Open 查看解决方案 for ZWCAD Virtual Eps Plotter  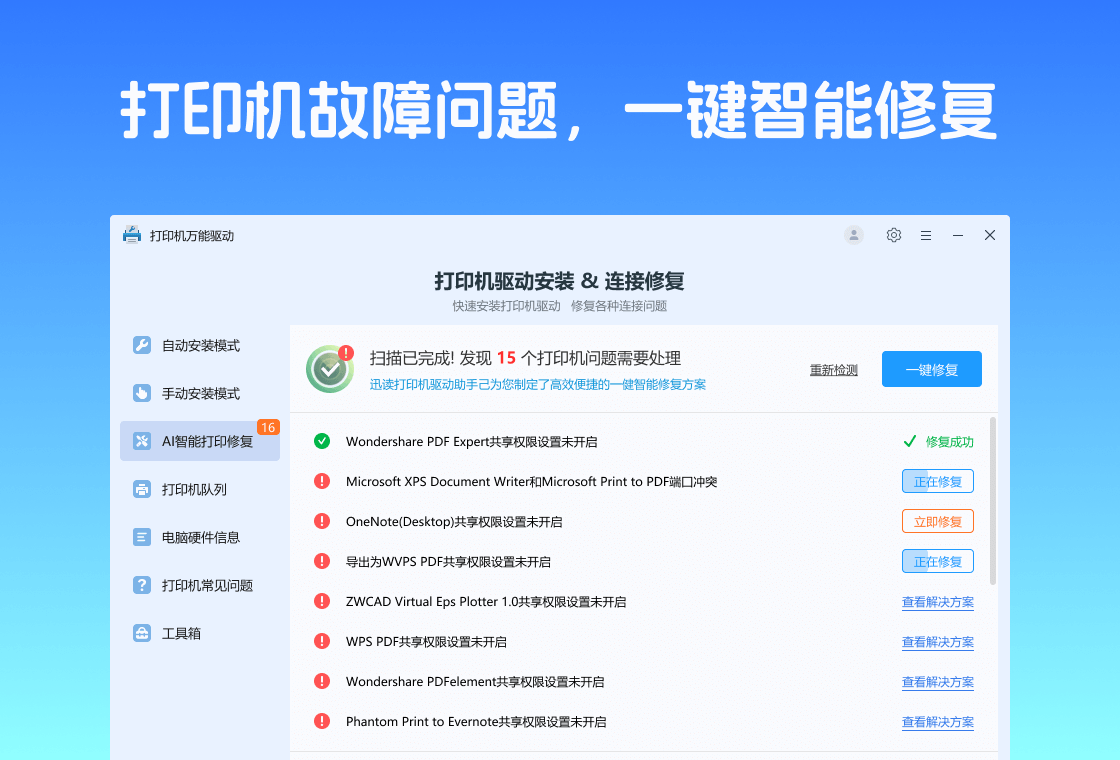click(x=938, y=602)
